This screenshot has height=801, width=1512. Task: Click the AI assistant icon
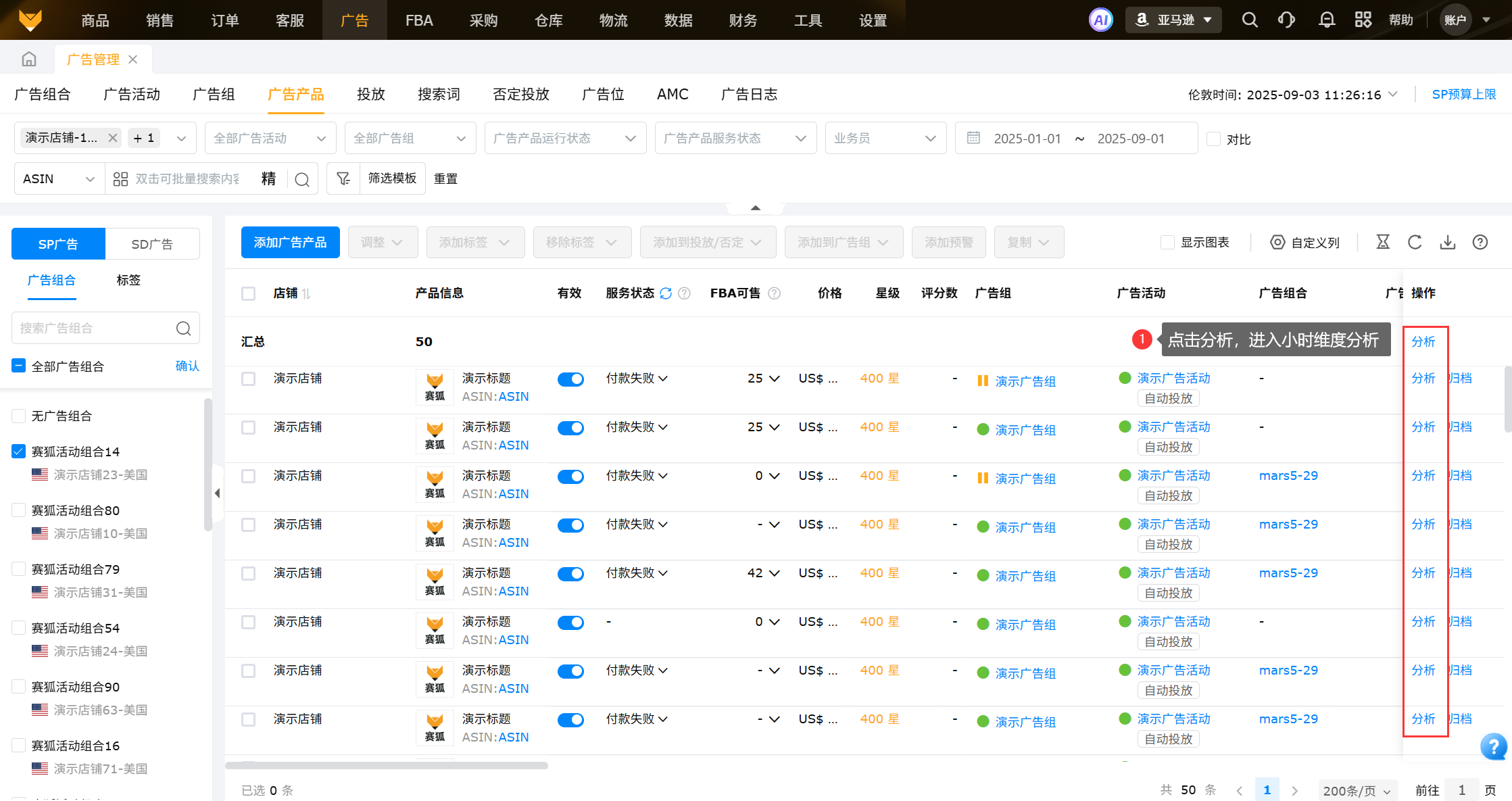coord(1100,20)
